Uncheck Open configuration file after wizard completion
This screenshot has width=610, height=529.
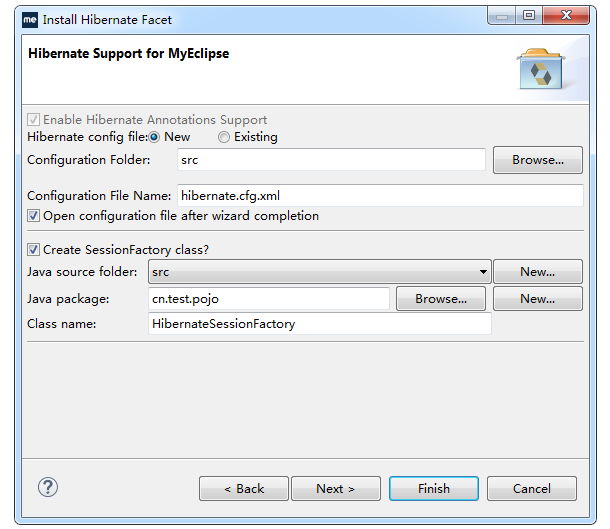tap(33, 215)
